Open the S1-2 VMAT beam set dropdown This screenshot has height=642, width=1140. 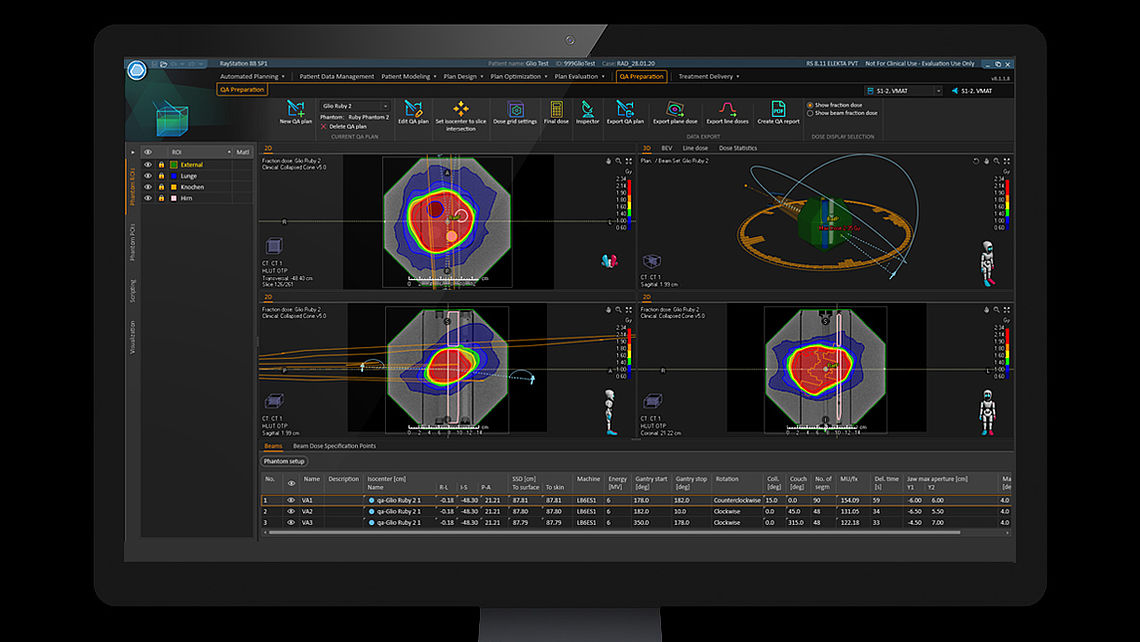pos(938,90)
